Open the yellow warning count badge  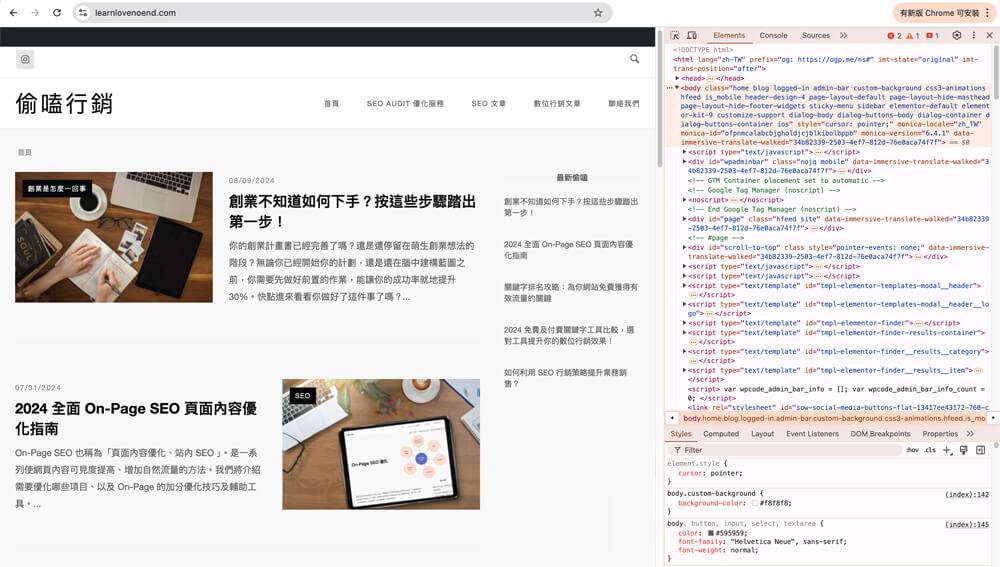tap(913, 36)
